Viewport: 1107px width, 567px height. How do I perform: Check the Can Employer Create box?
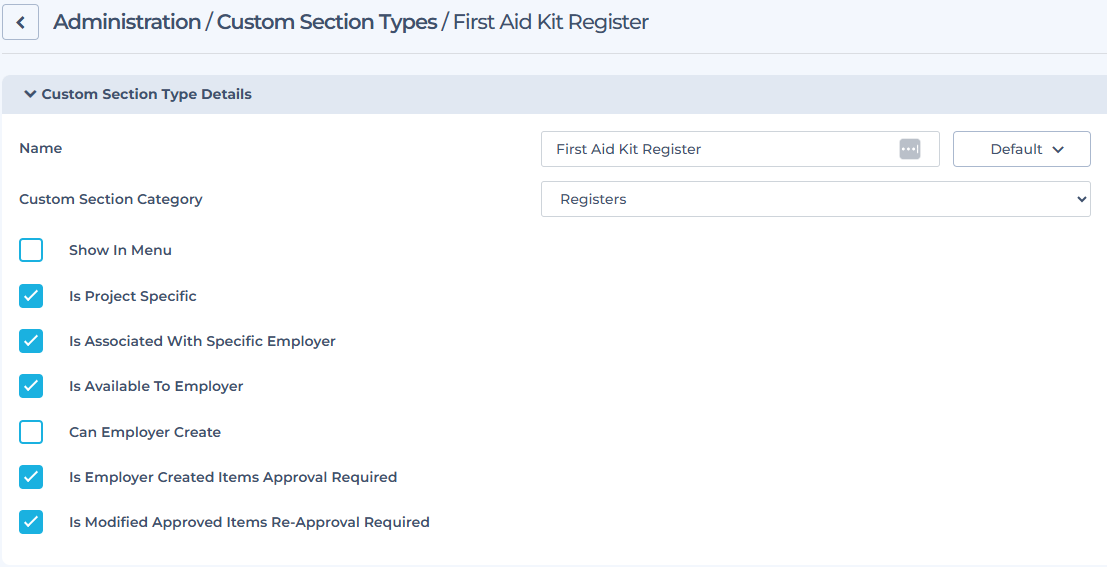(x=31, y=432)
